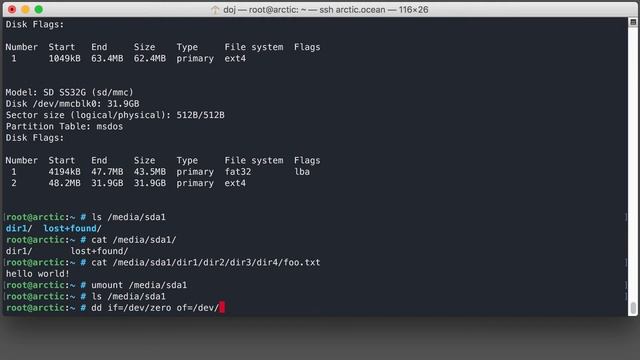Click 'cat /media/sda1/dir1/dir2/dir3/dir4/foo.txt' command

pos(206,262)
